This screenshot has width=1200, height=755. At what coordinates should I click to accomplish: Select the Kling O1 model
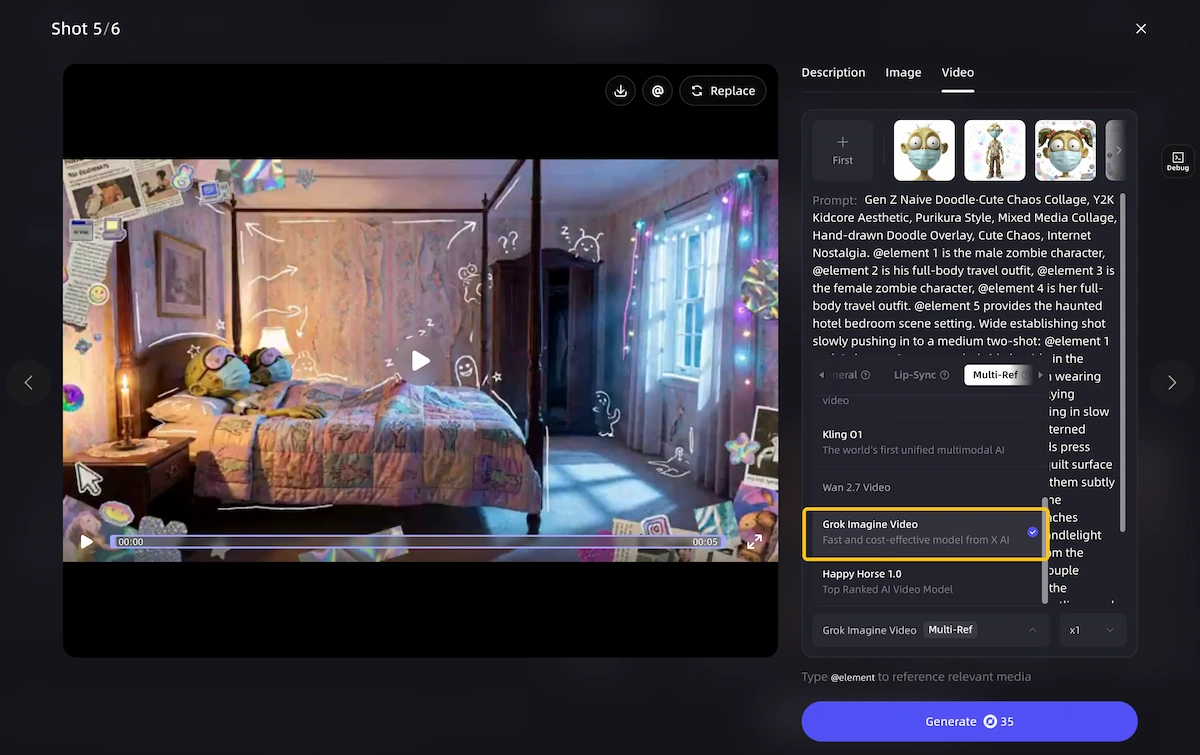pos(925,442)
